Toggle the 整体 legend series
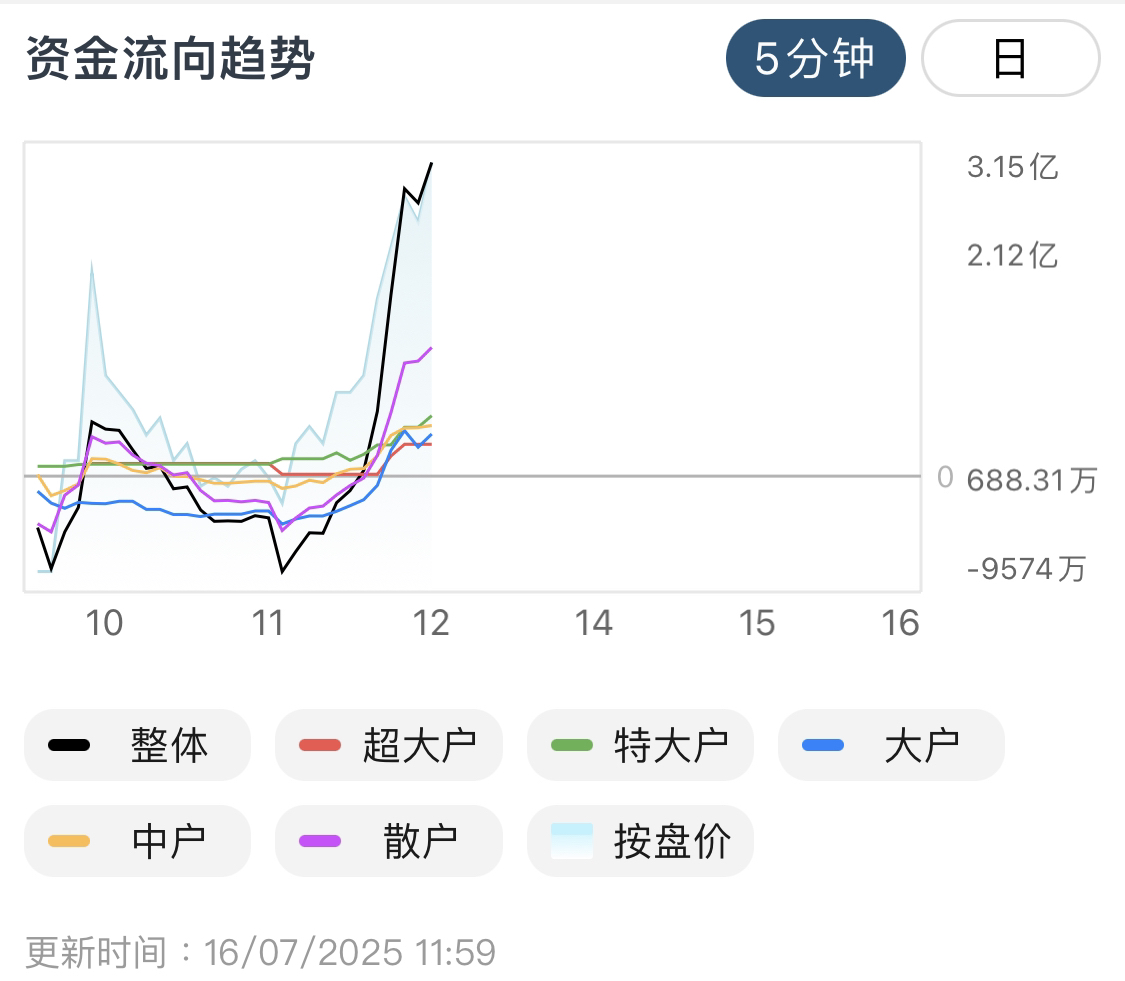Viewport: 1125px width, 981px height. [x=138, y=745]
